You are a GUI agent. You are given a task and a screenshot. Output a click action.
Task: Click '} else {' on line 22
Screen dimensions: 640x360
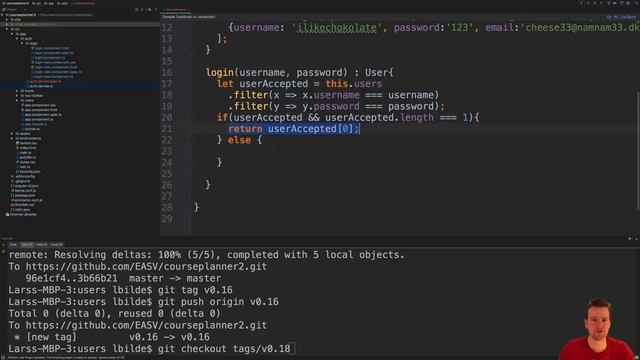click(x=240, y=140)
